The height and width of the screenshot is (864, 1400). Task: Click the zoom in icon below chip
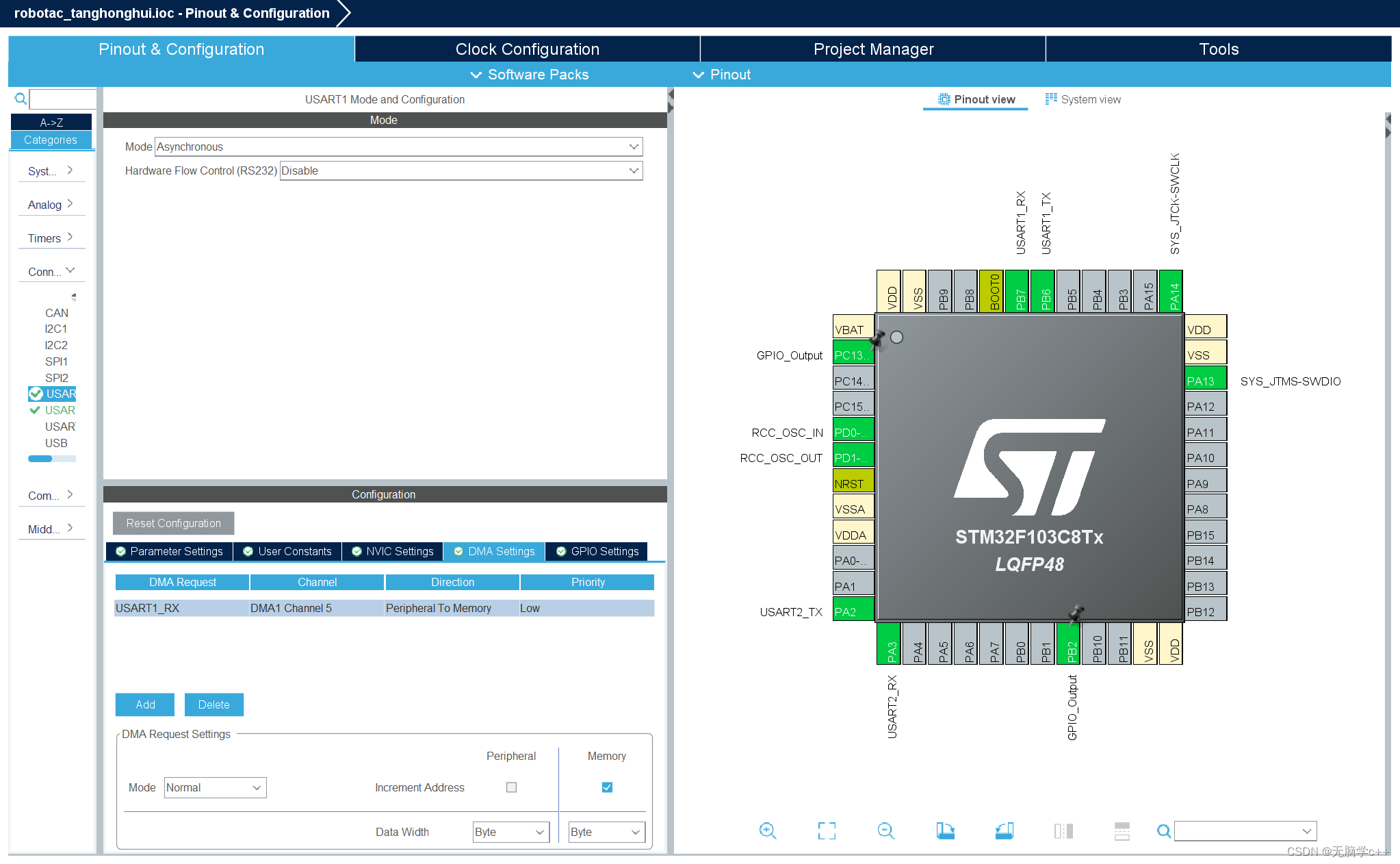[768, 830]
